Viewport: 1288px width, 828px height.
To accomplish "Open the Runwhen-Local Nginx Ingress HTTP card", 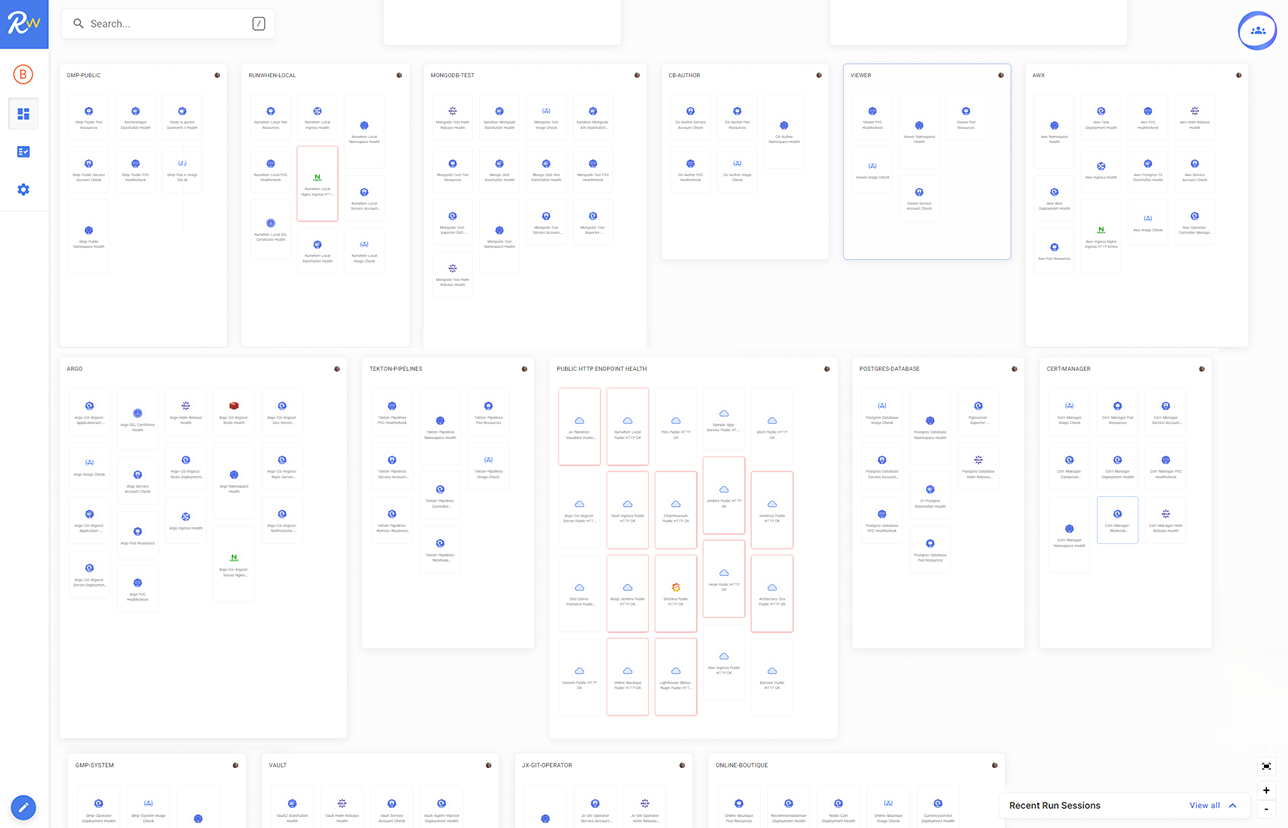I will [317, 184].
